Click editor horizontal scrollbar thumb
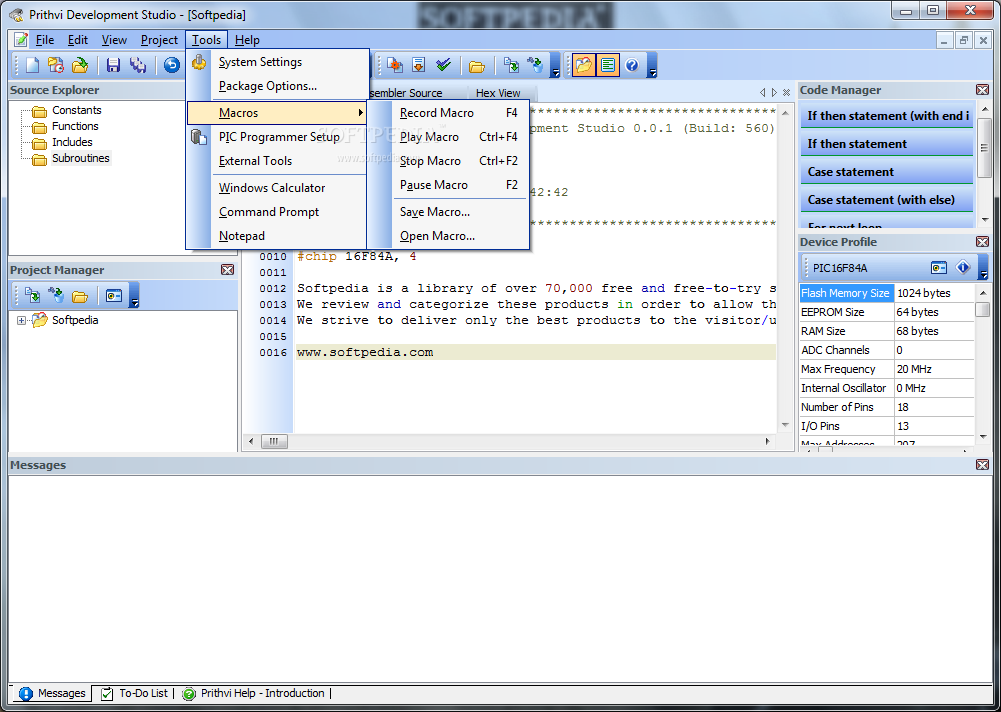Screen dimensions: 1001x712 (274, 441)
